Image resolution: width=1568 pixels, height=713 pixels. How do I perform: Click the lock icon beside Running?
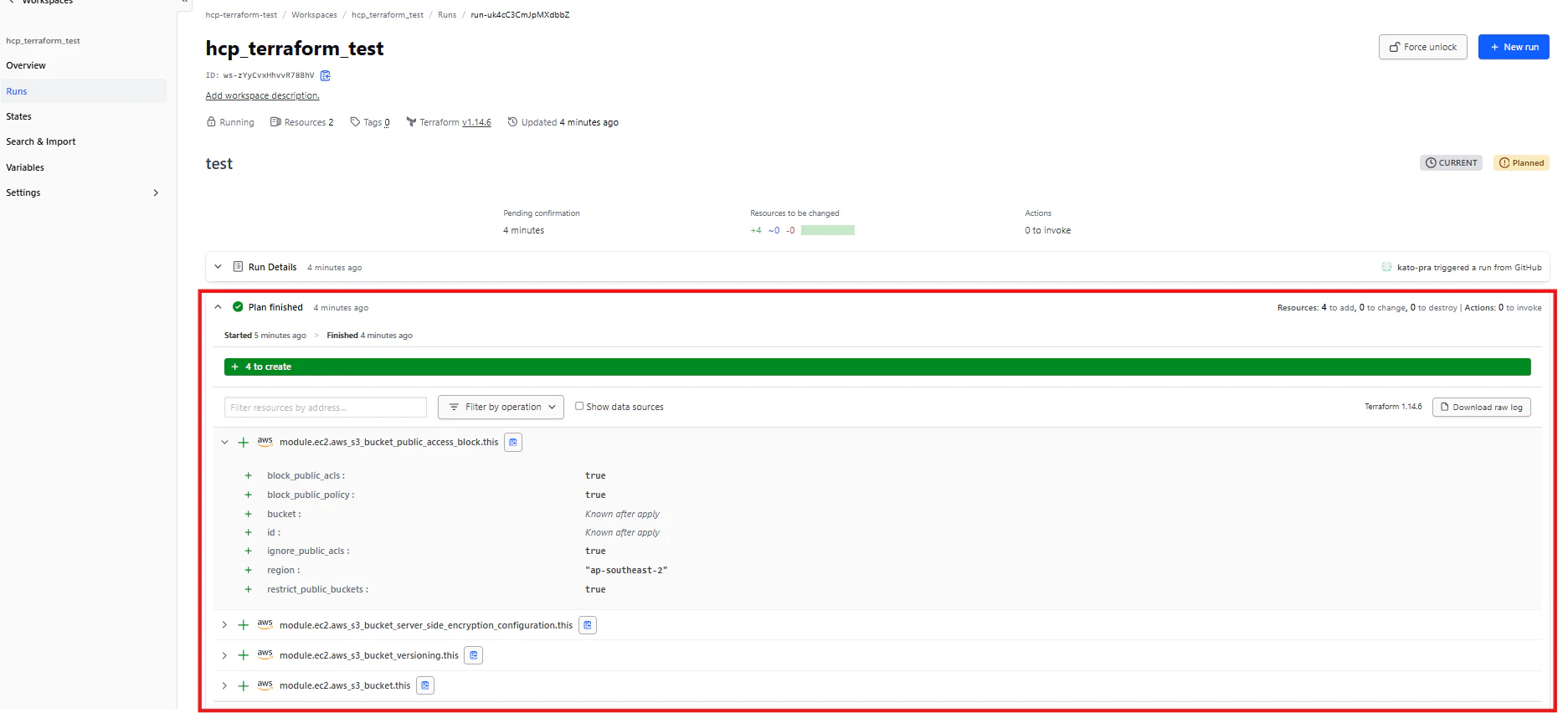[211, 122]
